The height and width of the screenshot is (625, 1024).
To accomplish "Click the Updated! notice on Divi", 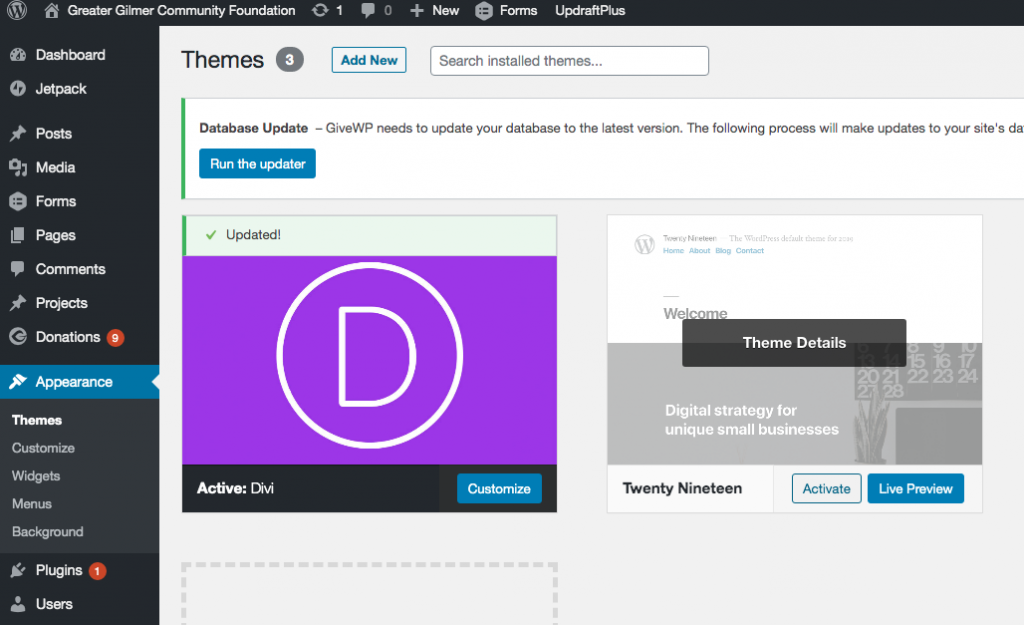I will [370, 235].
